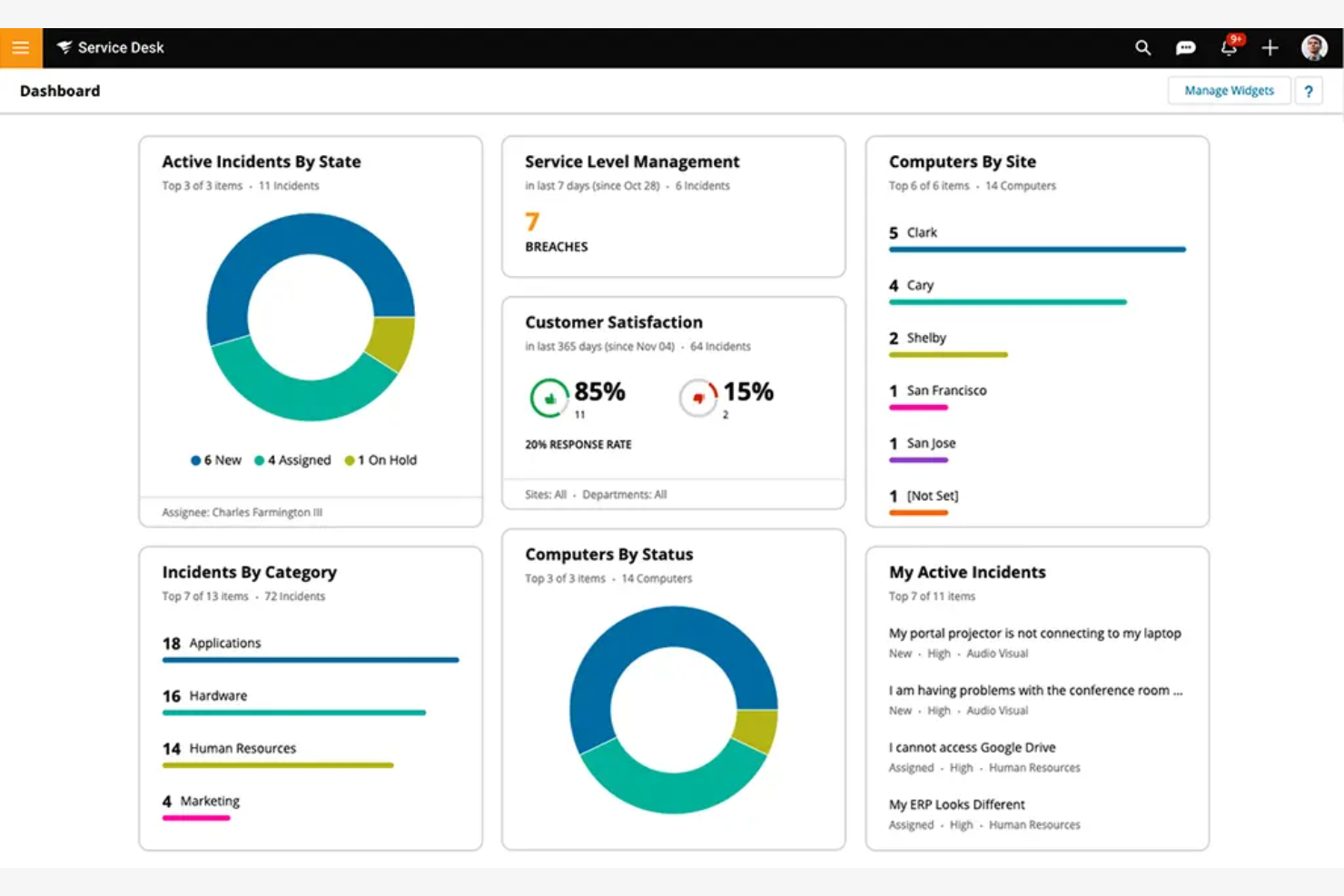This screenshot has height=896, width=1344.
Task: Toggle the '1 On Hold' legend entry
Action: point(381,459)
